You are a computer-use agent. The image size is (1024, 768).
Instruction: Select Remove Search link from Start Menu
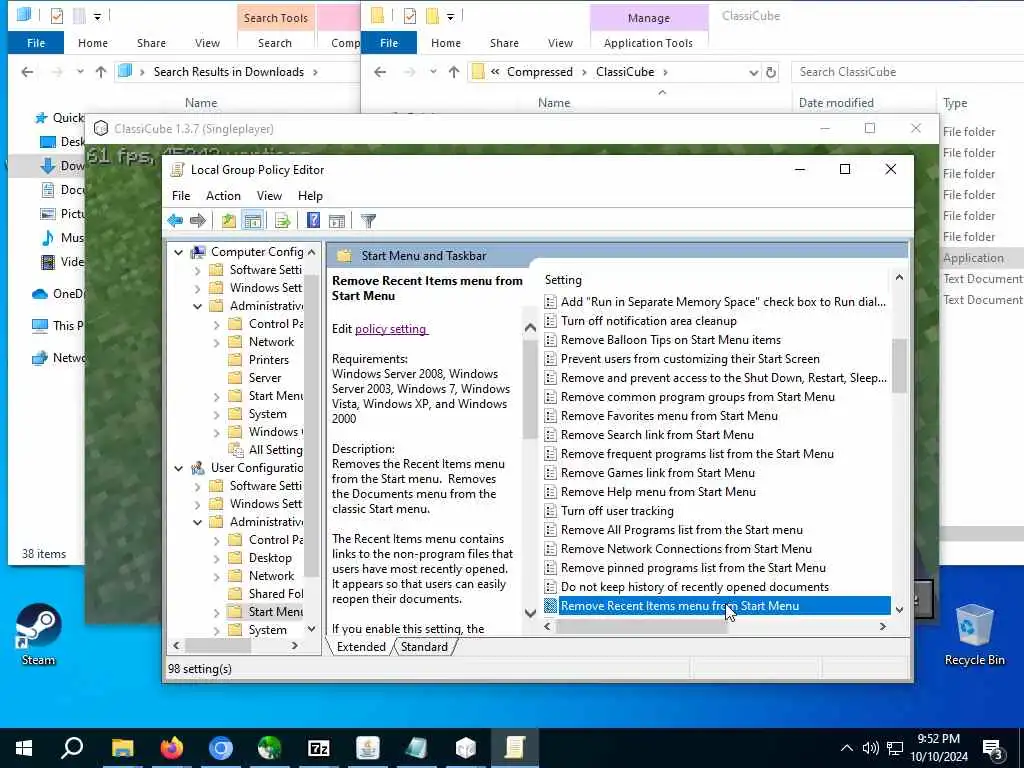[x=657, y=436]
